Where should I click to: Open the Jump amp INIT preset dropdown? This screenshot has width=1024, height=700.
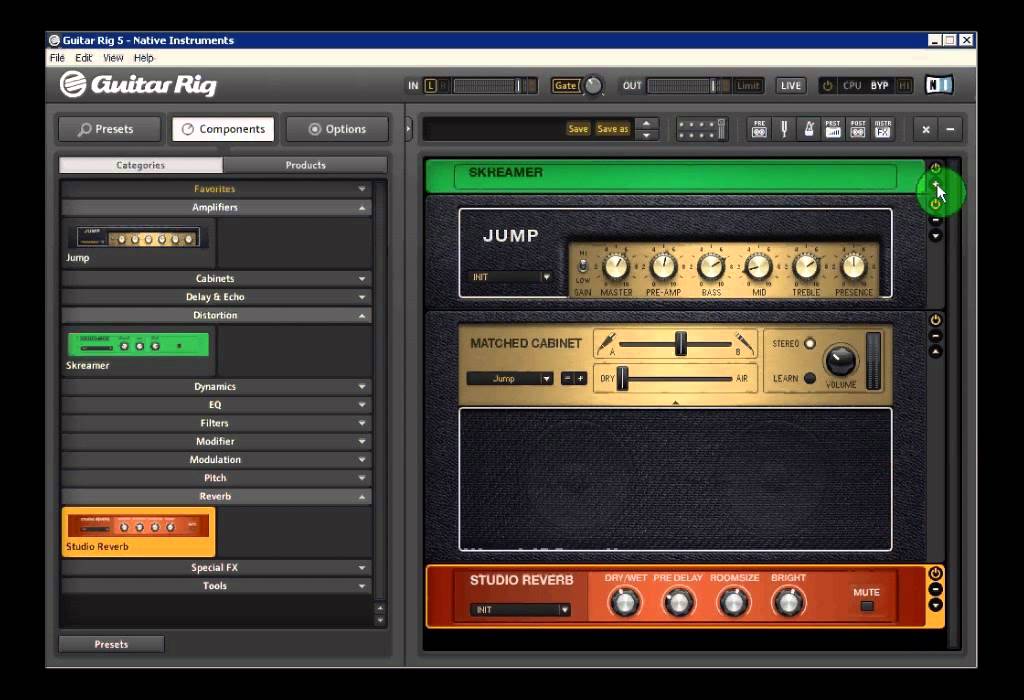coord(510,277)
